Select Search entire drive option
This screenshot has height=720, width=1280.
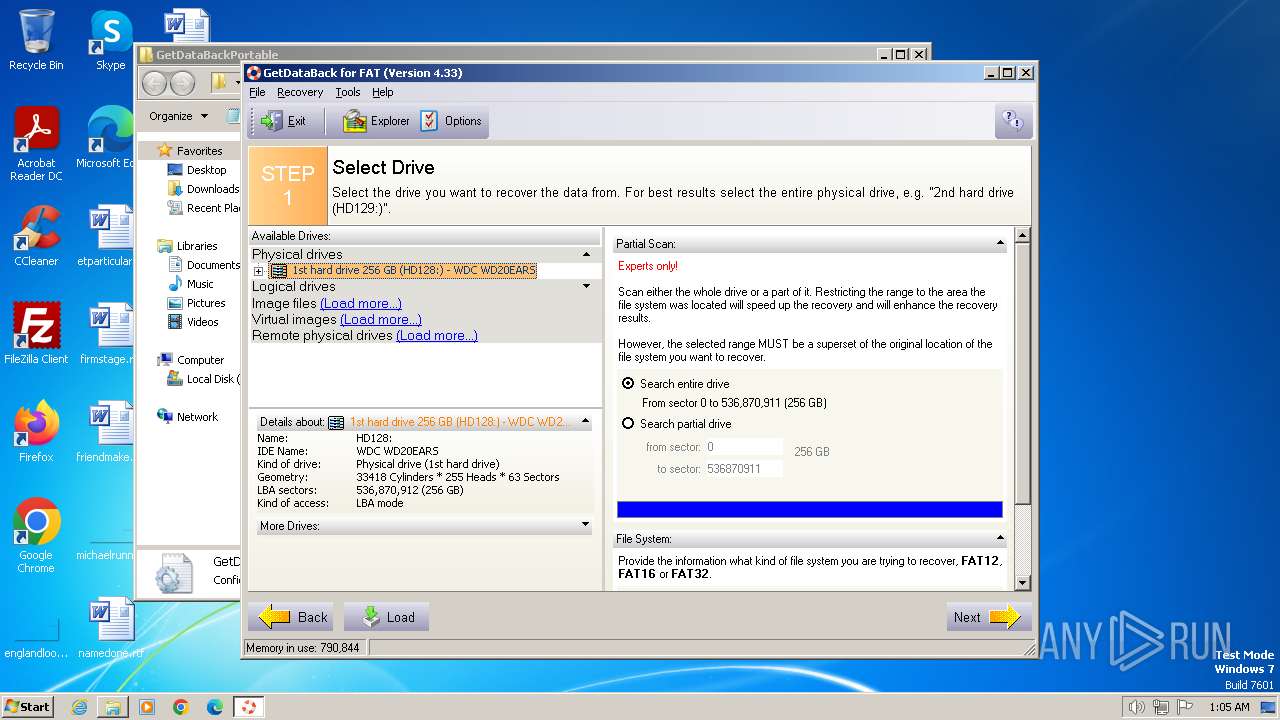point(628,383)
